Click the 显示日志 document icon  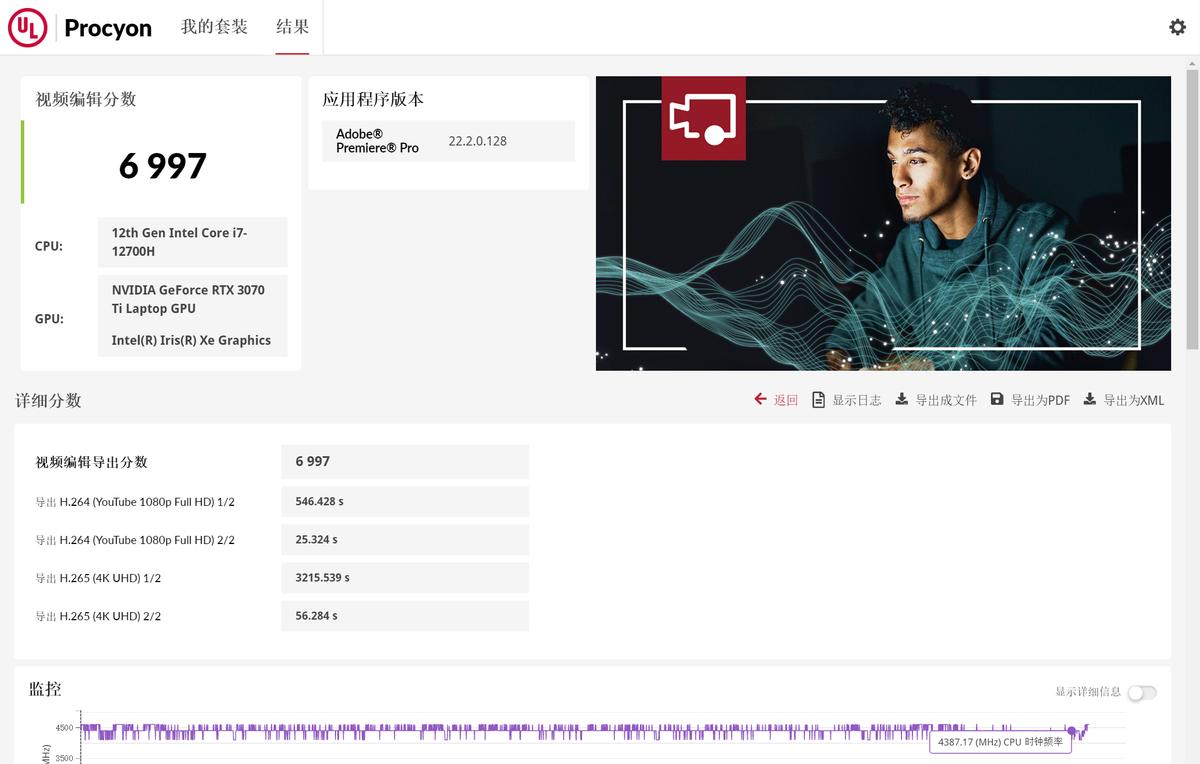(816, 399)
